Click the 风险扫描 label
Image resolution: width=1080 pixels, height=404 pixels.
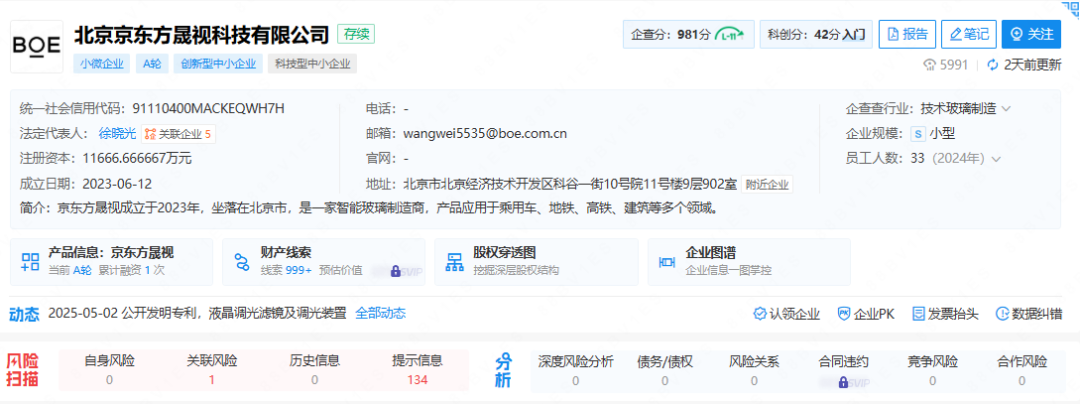23,370
